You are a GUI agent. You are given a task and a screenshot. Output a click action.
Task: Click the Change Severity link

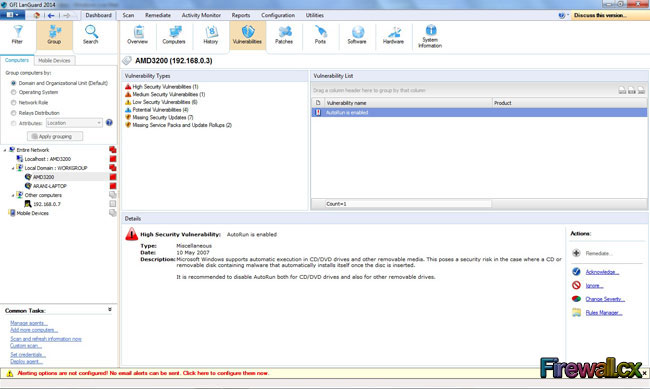pos(605,299)
